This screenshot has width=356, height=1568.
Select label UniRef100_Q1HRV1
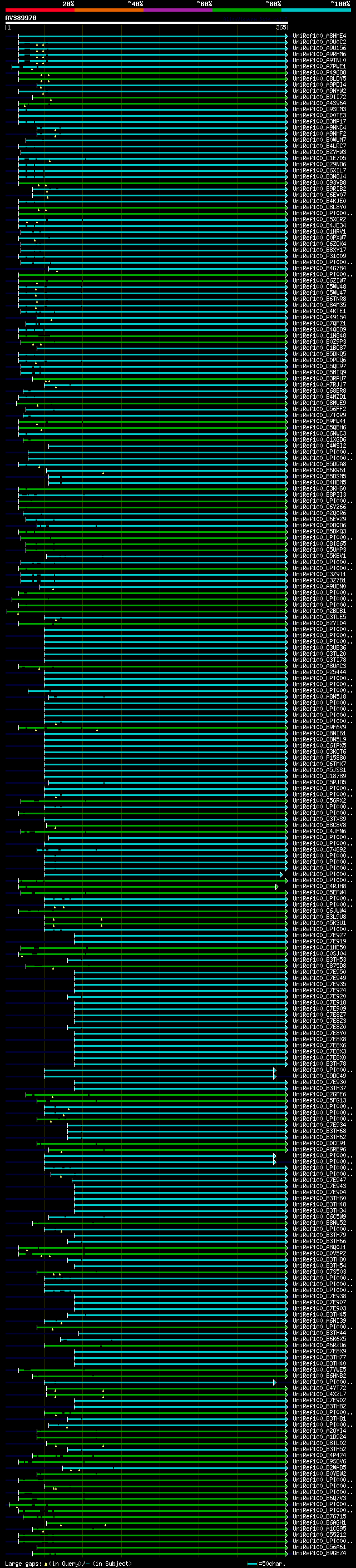click(319, 231)
